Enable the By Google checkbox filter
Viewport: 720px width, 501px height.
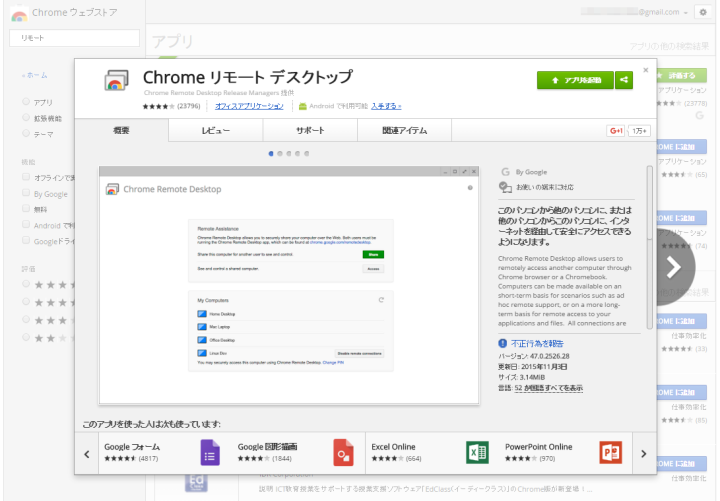[x=26, y=193]
